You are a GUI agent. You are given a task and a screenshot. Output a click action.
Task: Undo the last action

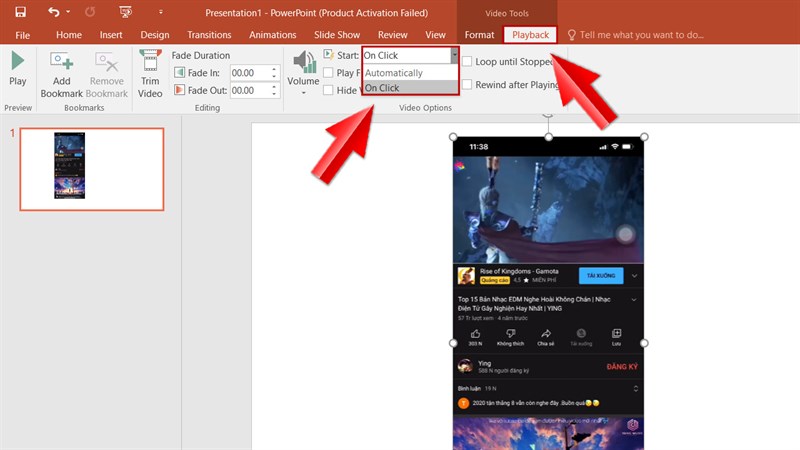[x=54, y=12]
